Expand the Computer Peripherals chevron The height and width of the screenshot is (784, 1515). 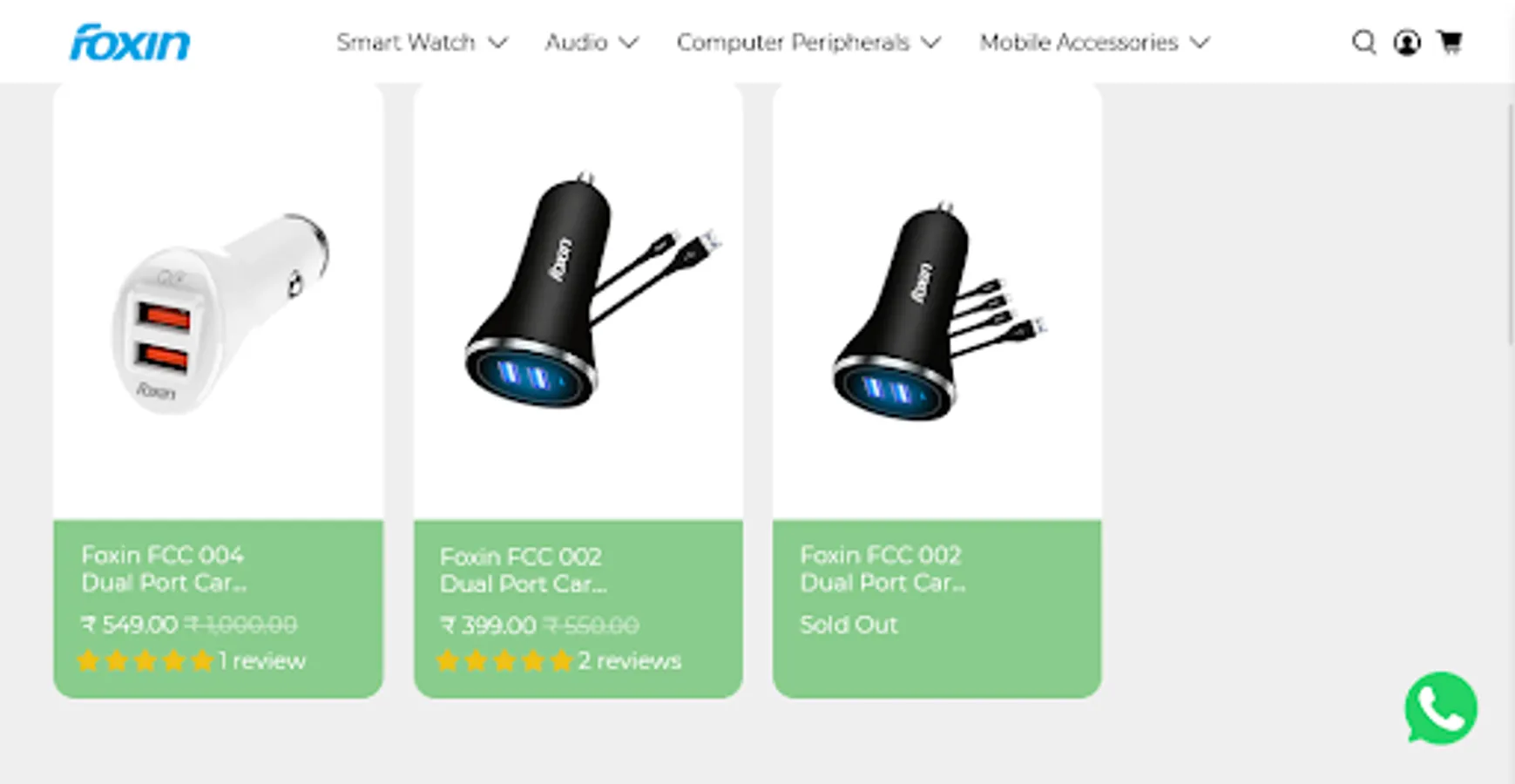pos(931,42)
